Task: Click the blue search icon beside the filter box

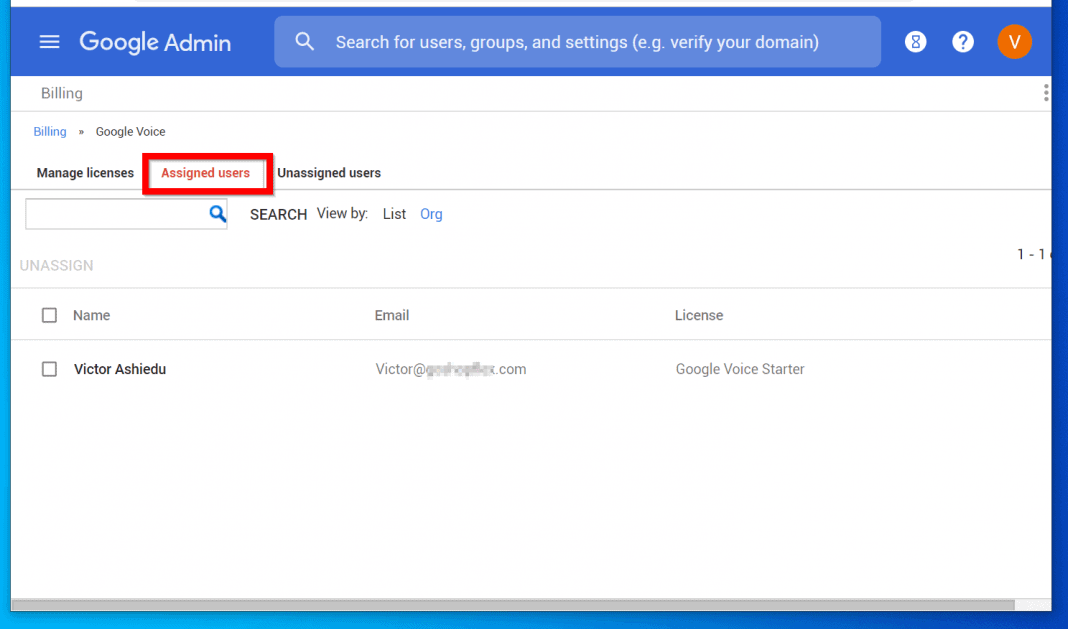Action: click(218, 213)
